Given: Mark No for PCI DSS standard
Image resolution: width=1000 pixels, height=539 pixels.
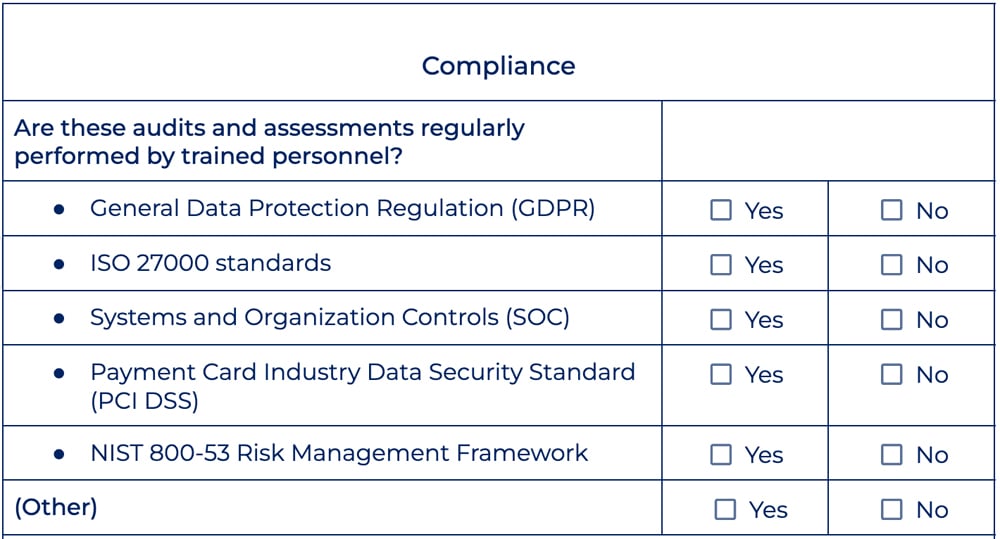Looking at the screenshot, I should [x=891, y=374].
